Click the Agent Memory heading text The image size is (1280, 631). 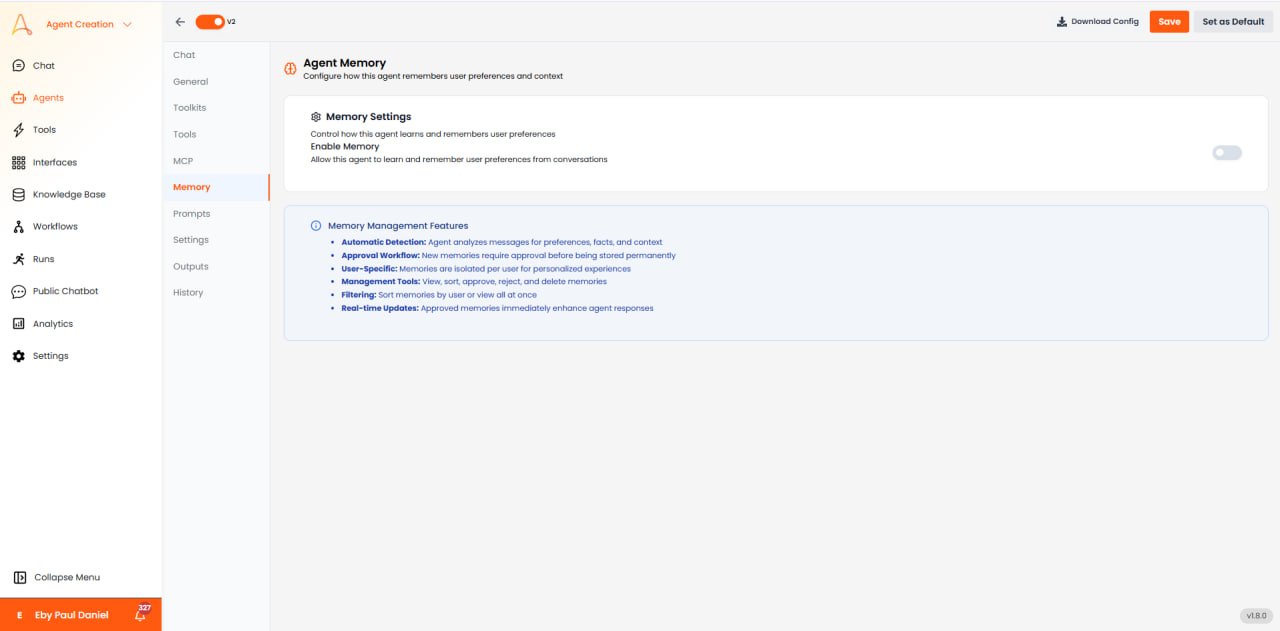[345, 63]
